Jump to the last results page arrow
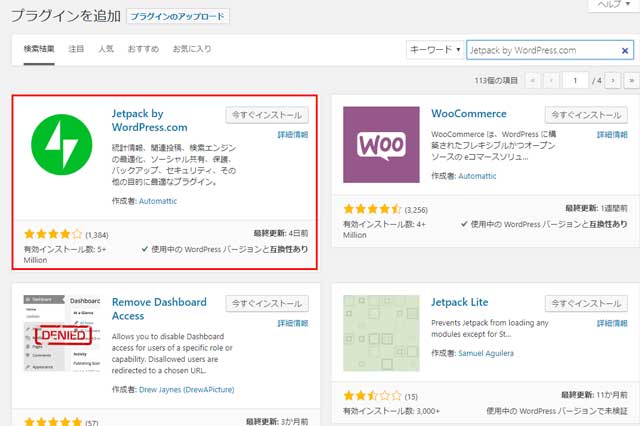Screen dimensions: 640x426 tap(631, 80)
